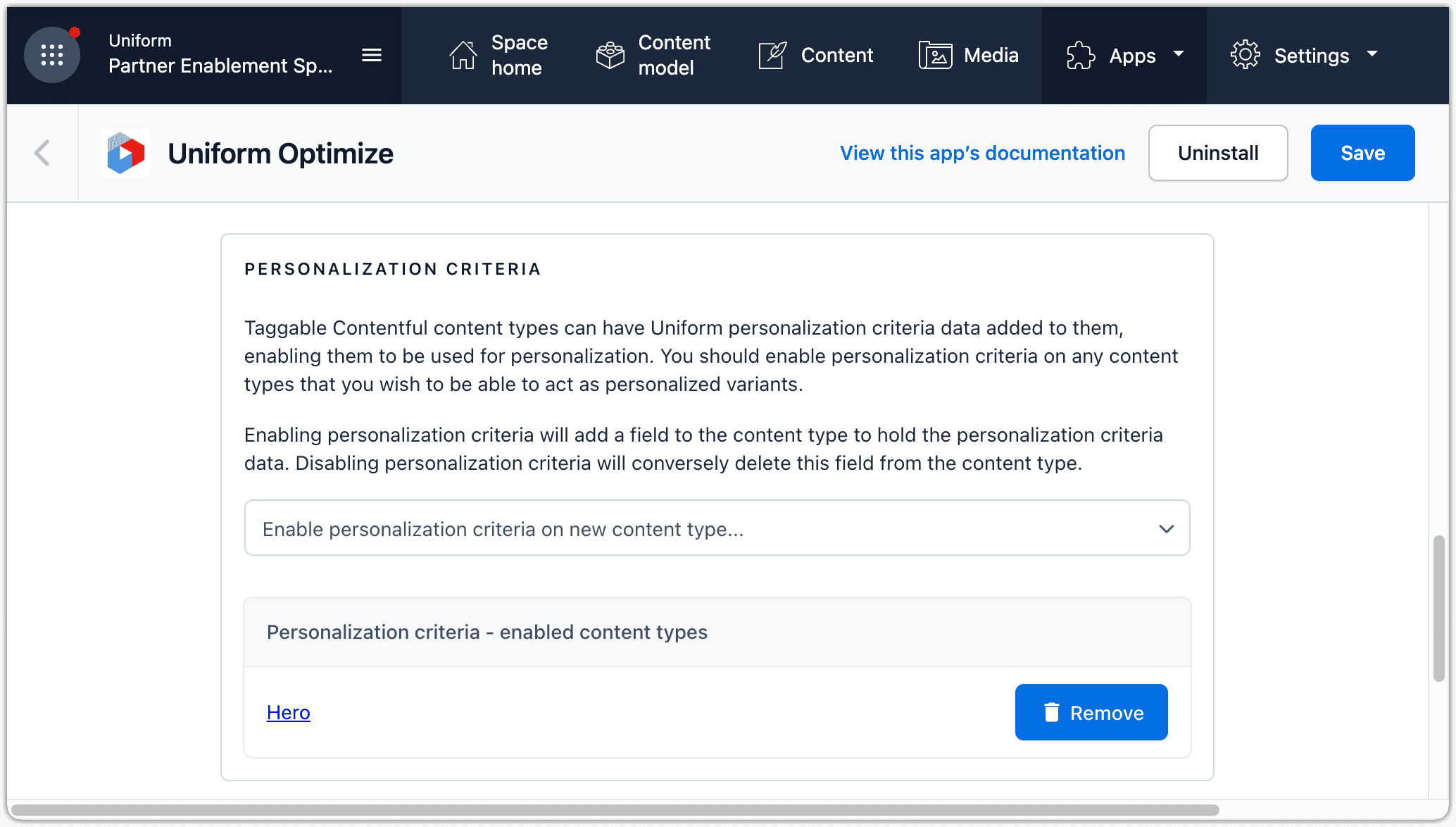Click the vertical scrollbar thumb
The height and width of the screenshot is (827, 1456).
pos(1438,609)
